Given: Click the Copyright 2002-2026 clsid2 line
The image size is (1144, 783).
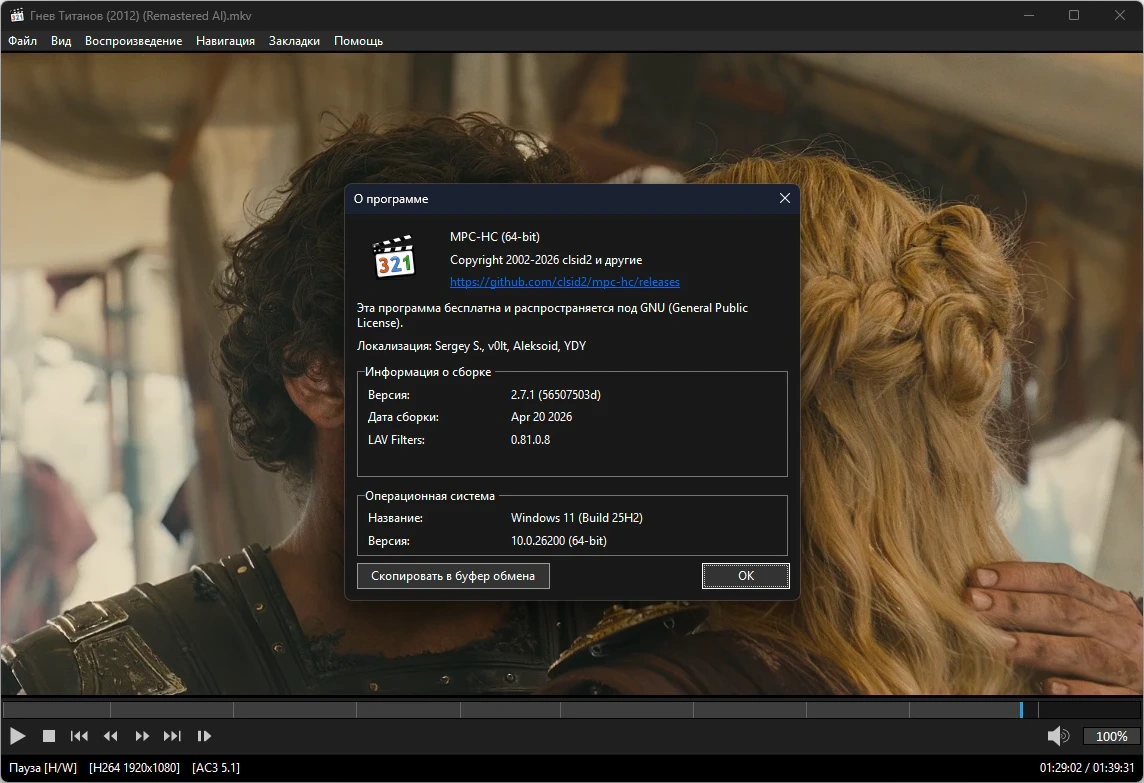Looking at the screenshot, I should tap(546, 260).
